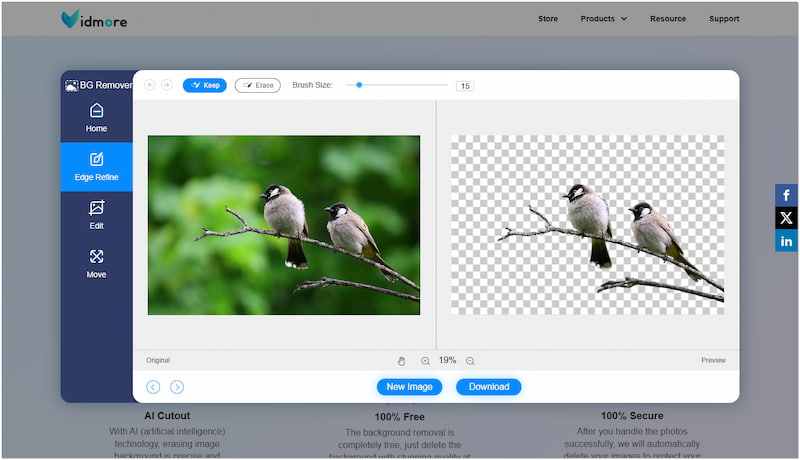800x460 pixels.
Task: Expand the Products dropdown menu
Action: tap(603, 18)
